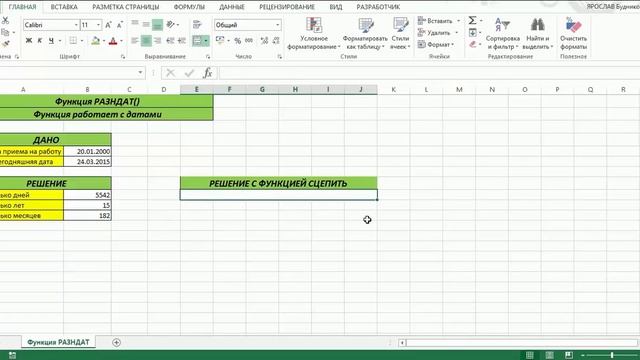Apply the fill color bucket
This screenshot has width=640, height=360.
click(x=96, y=40)
